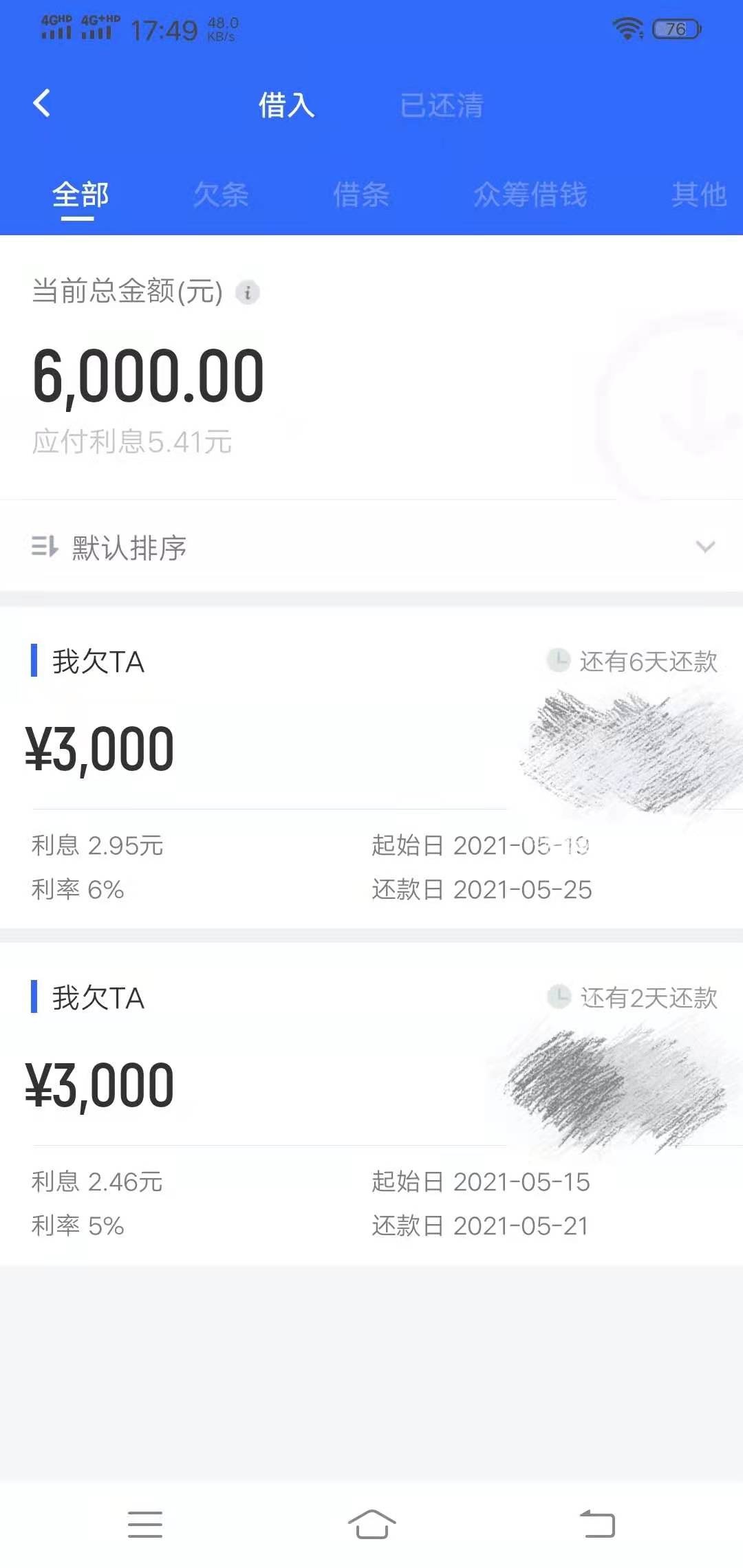Switch to the 已还清 tab

tap(442, 105)
